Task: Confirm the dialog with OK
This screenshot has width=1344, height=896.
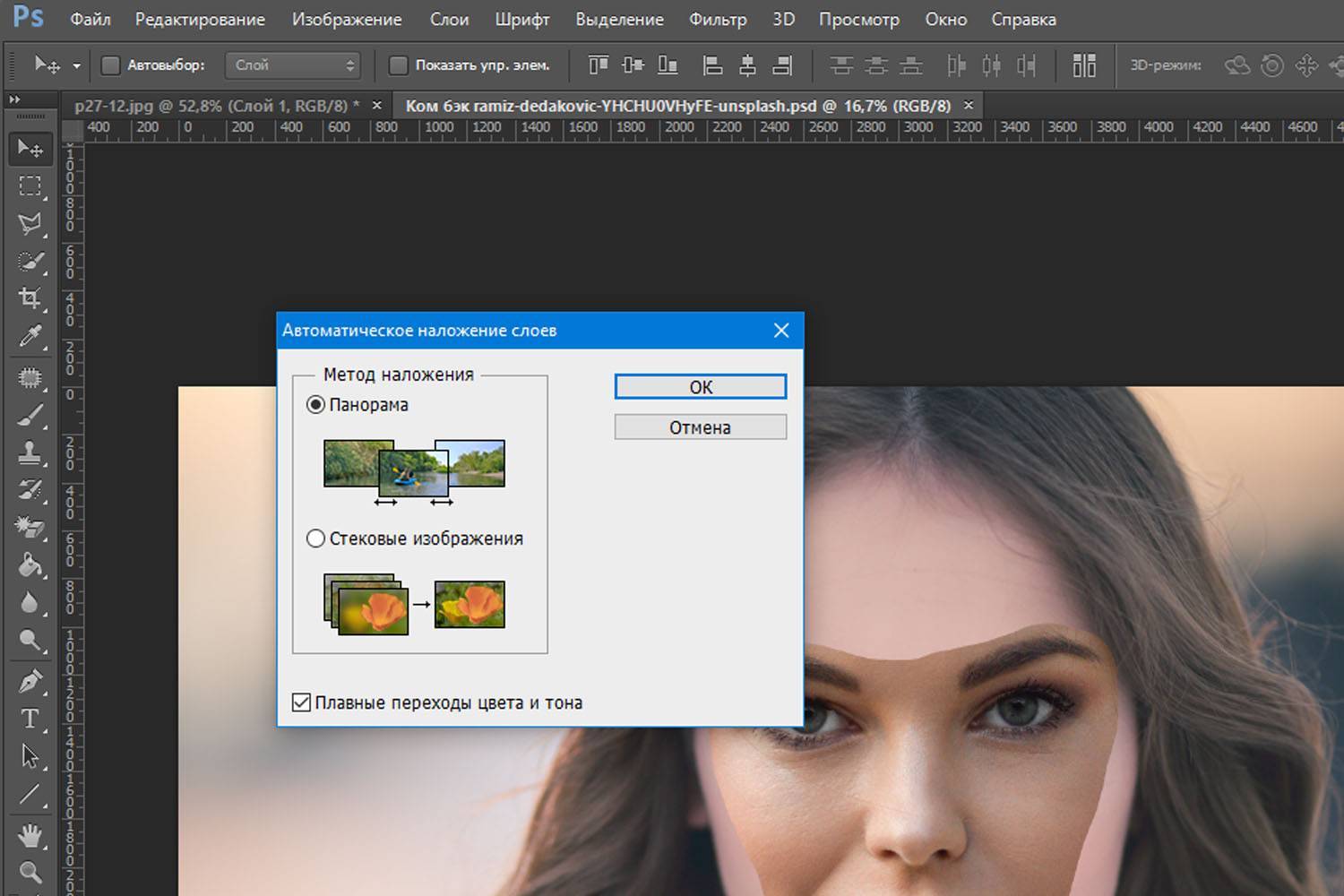Action: tap(700, 387)
